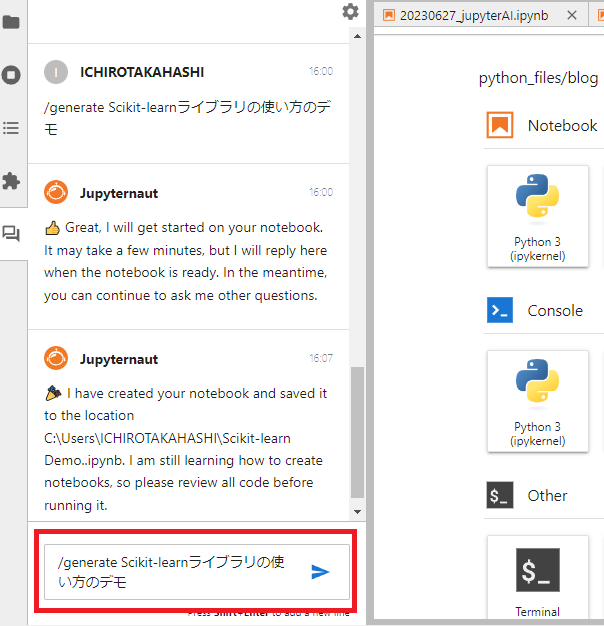Click the chat message input field
The image size is (604, 626).
(170, 572)
